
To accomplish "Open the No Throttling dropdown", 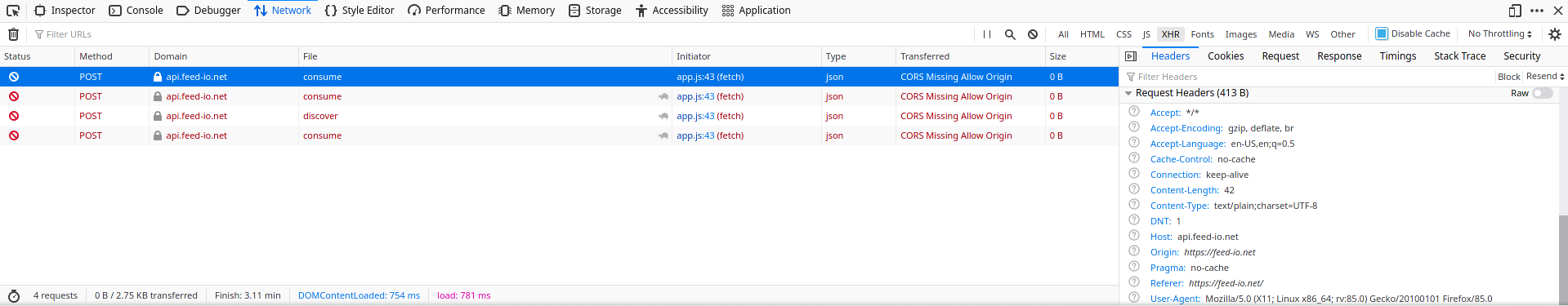I will point(1500,33).
